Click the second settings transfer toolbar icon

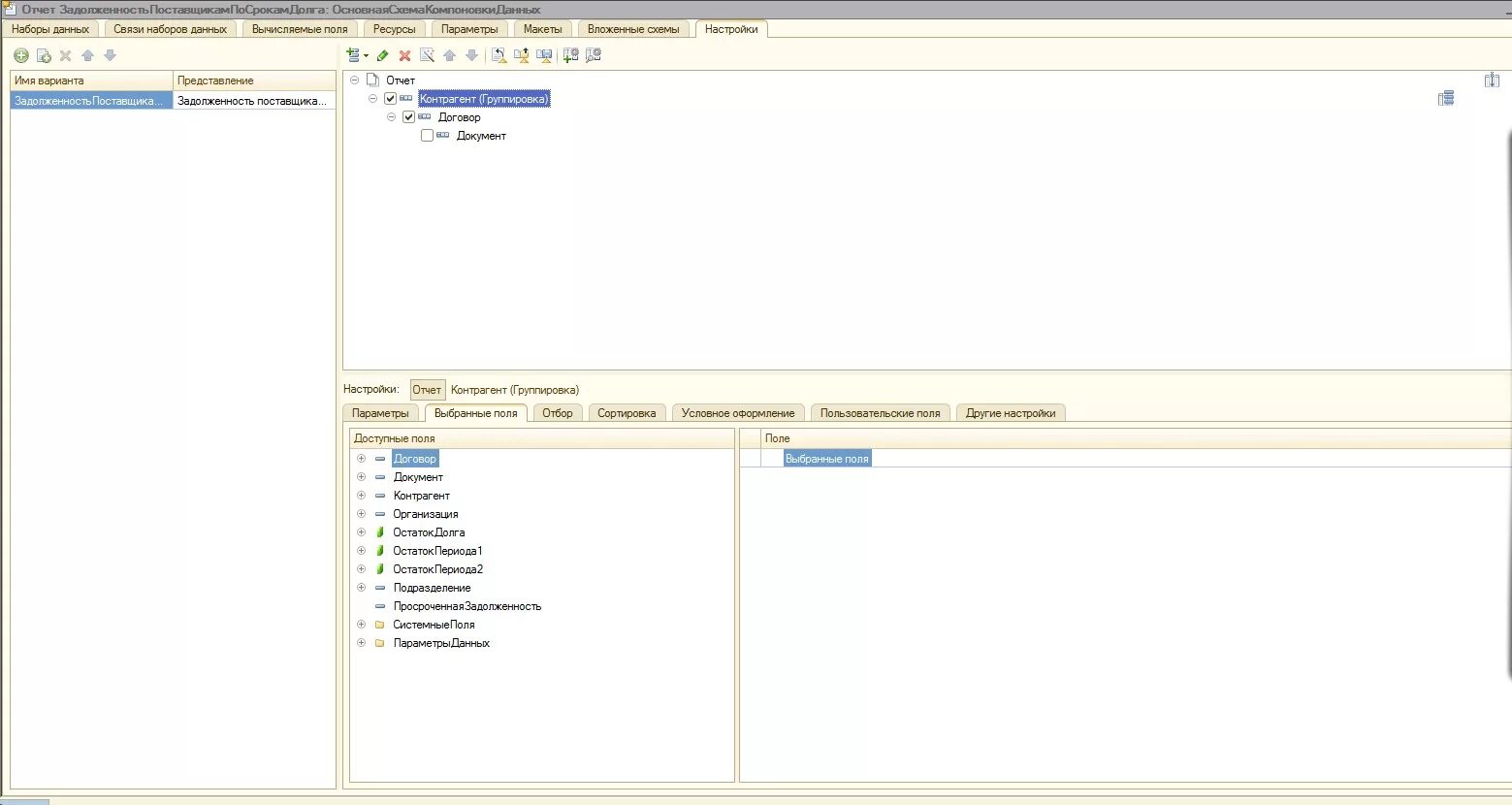coord(522,55)
